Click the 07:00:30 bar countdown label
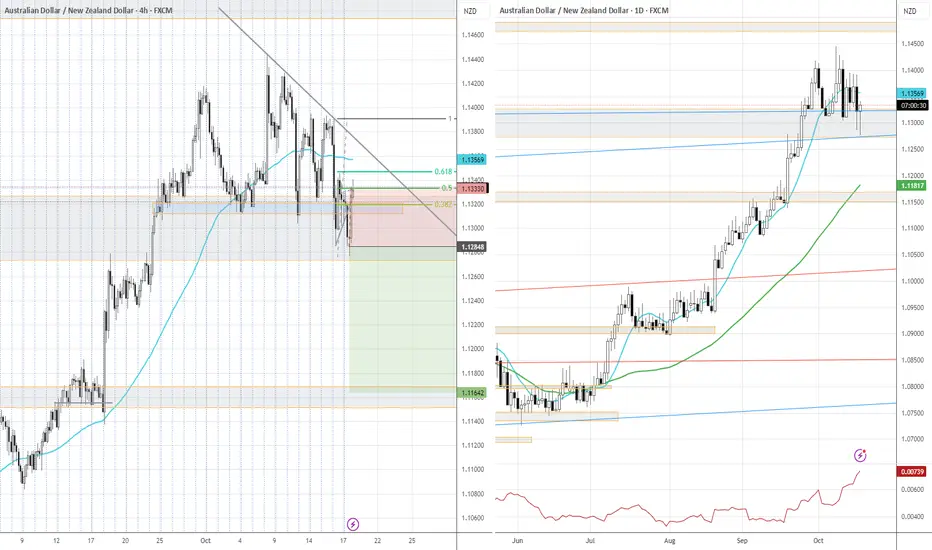The image size is (932, 550). 912,105
